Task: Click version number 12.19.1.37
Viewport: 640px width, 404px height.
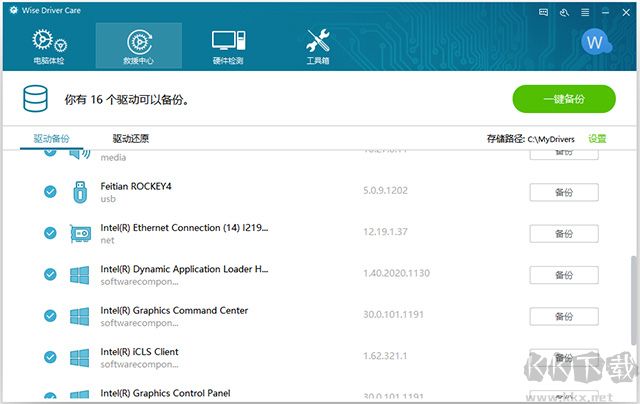Action: point(385,232)
